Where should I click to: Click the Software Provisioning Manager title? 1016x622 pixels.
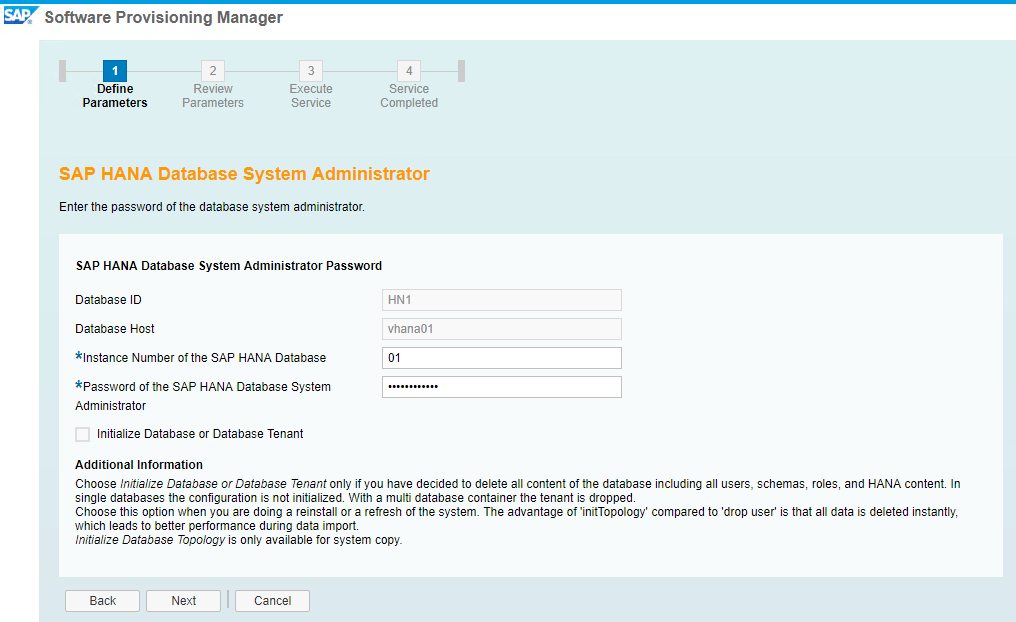click(163, 17)
